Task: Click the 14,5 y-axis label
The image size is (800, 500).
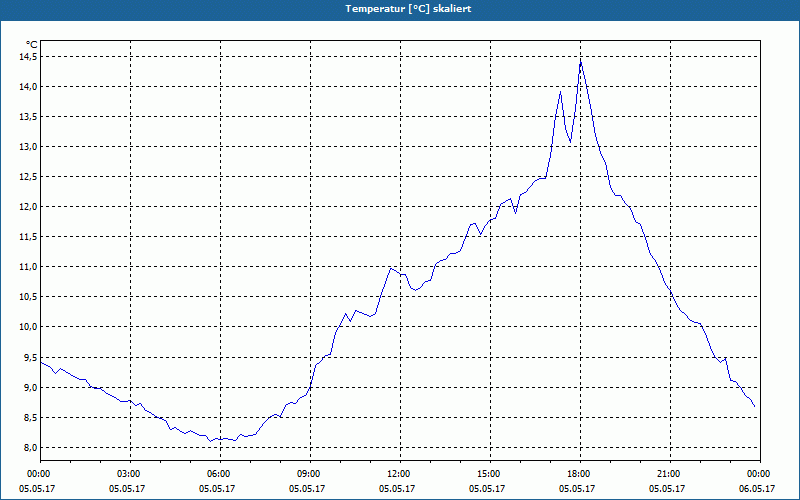Action: [28, 57]
